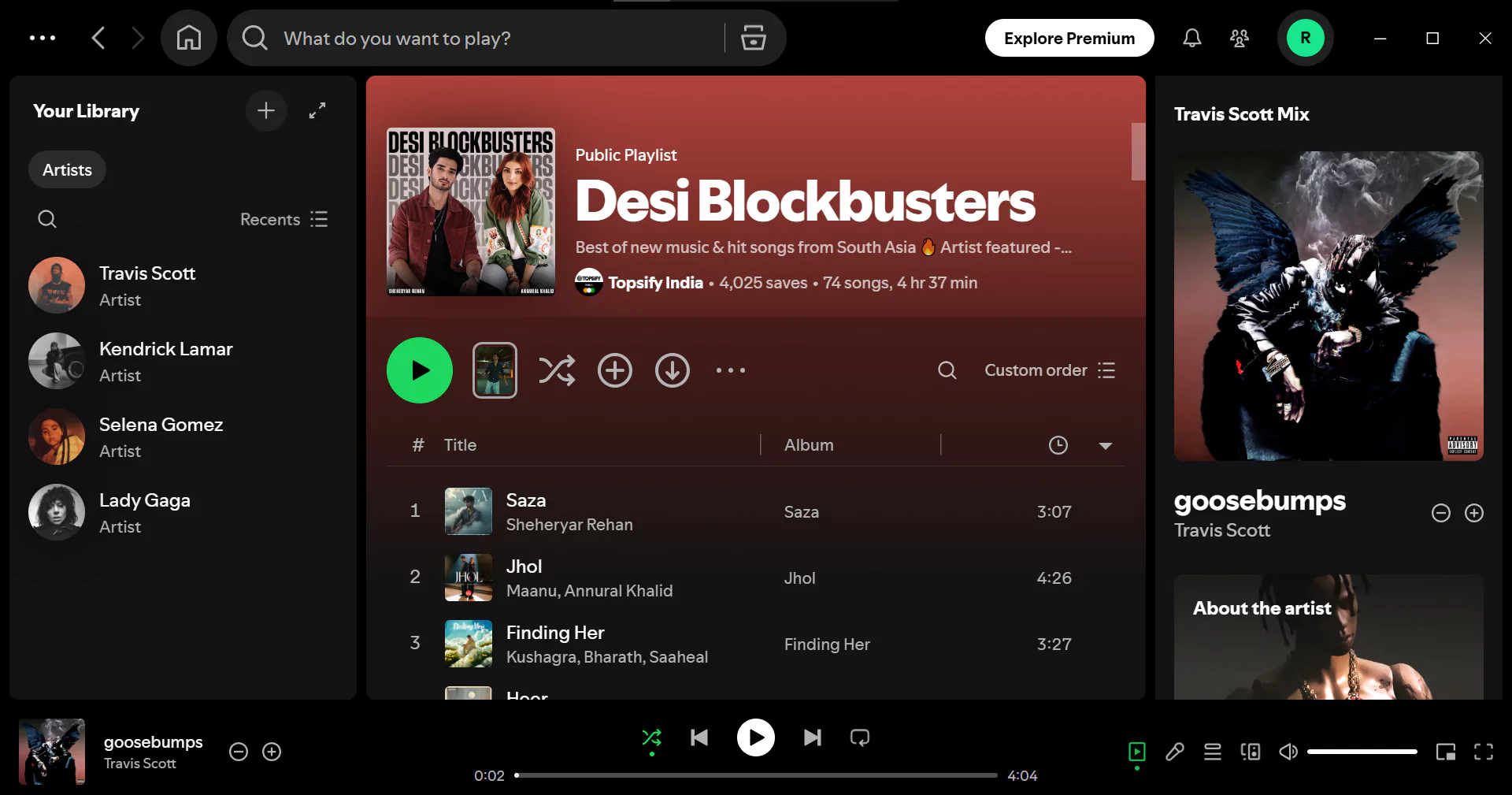Click the playlist scrollbar thumb

click(1138, 151)
